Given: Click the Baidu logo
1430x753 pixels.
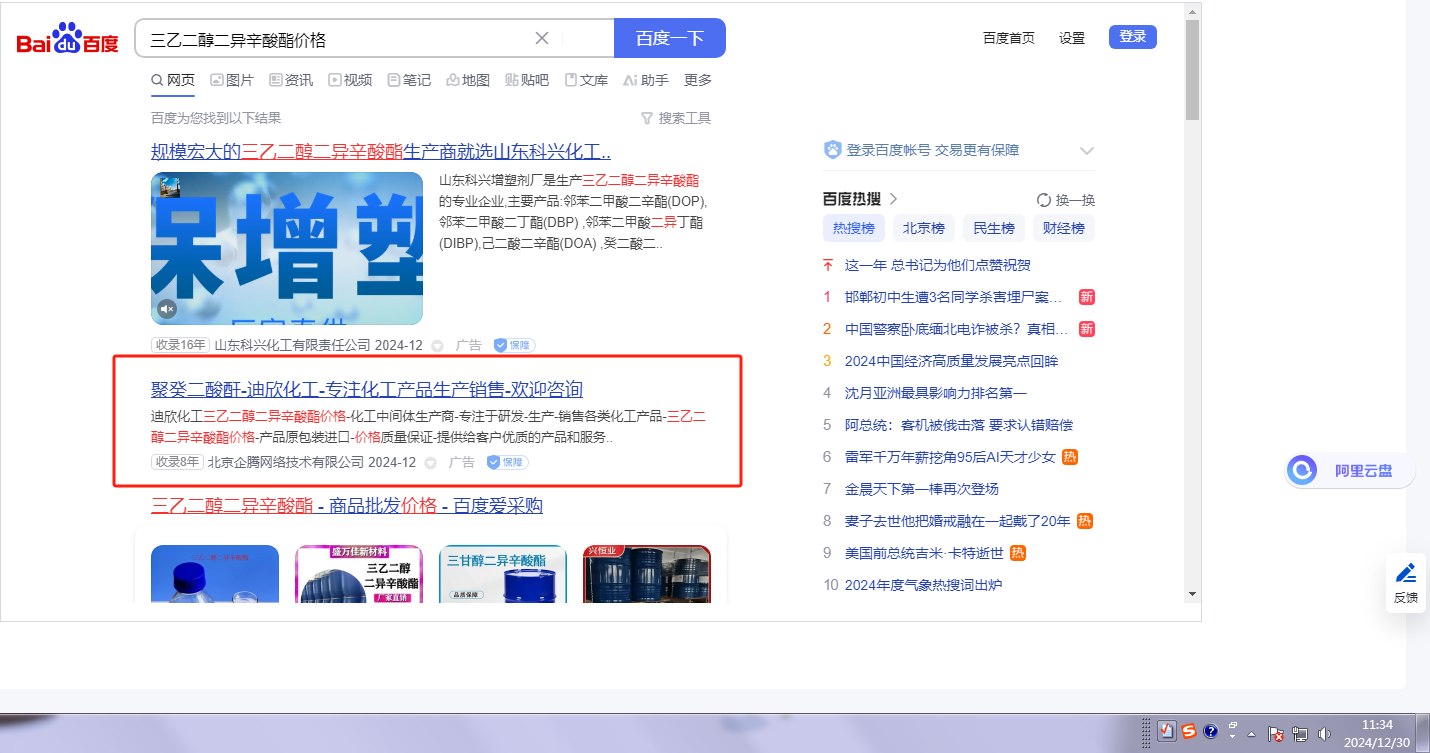Looking at the screenshot, I should pyautogui.click(x=67, y=39).
